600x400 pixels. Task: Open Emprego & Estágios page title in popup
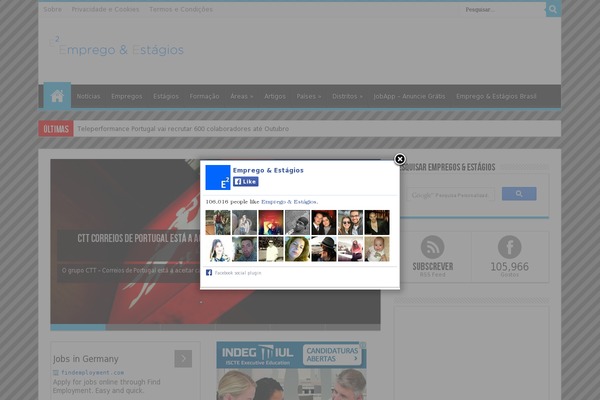pos(268,170)
